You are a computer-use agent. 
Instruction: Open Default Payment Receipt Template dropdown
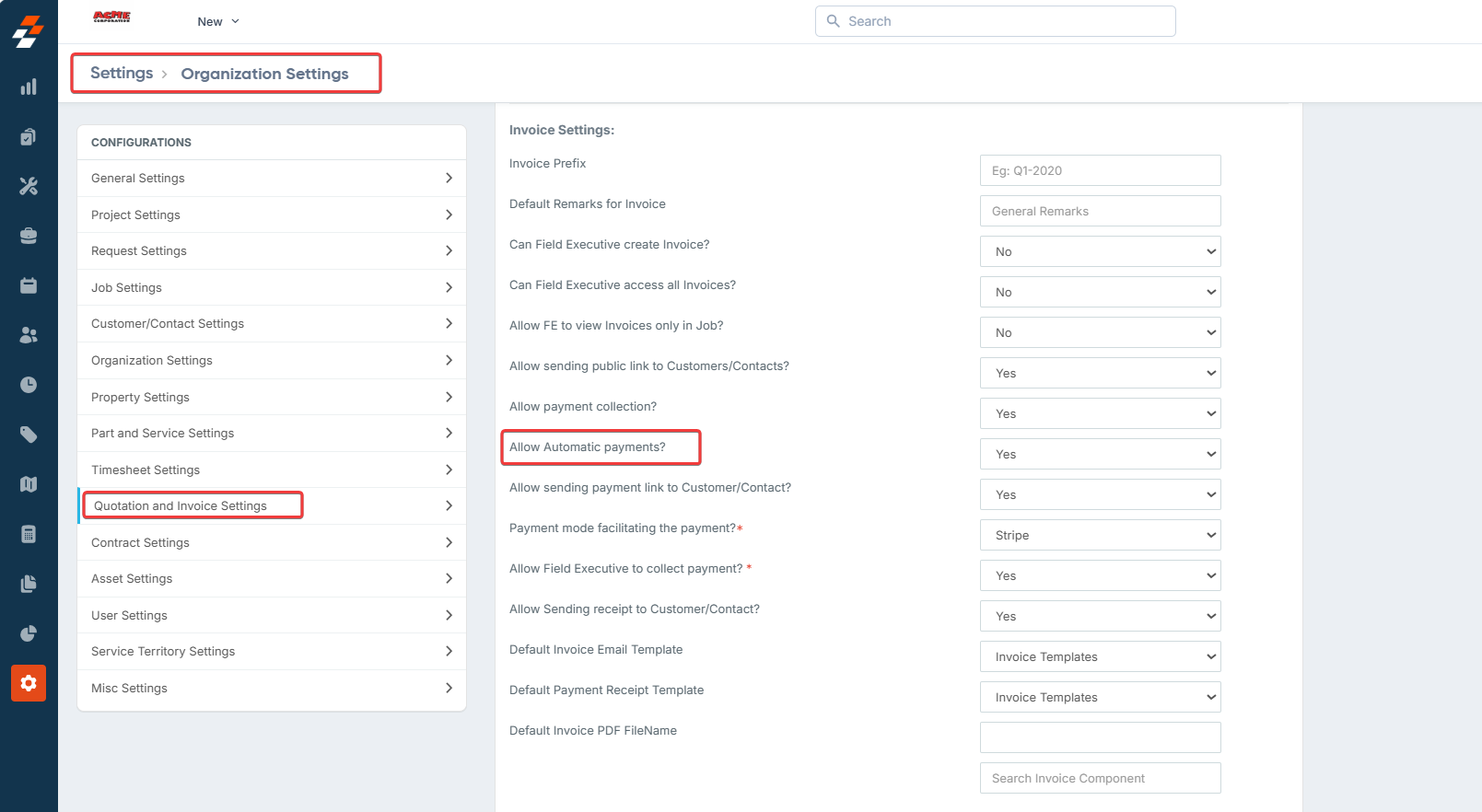1100,697
